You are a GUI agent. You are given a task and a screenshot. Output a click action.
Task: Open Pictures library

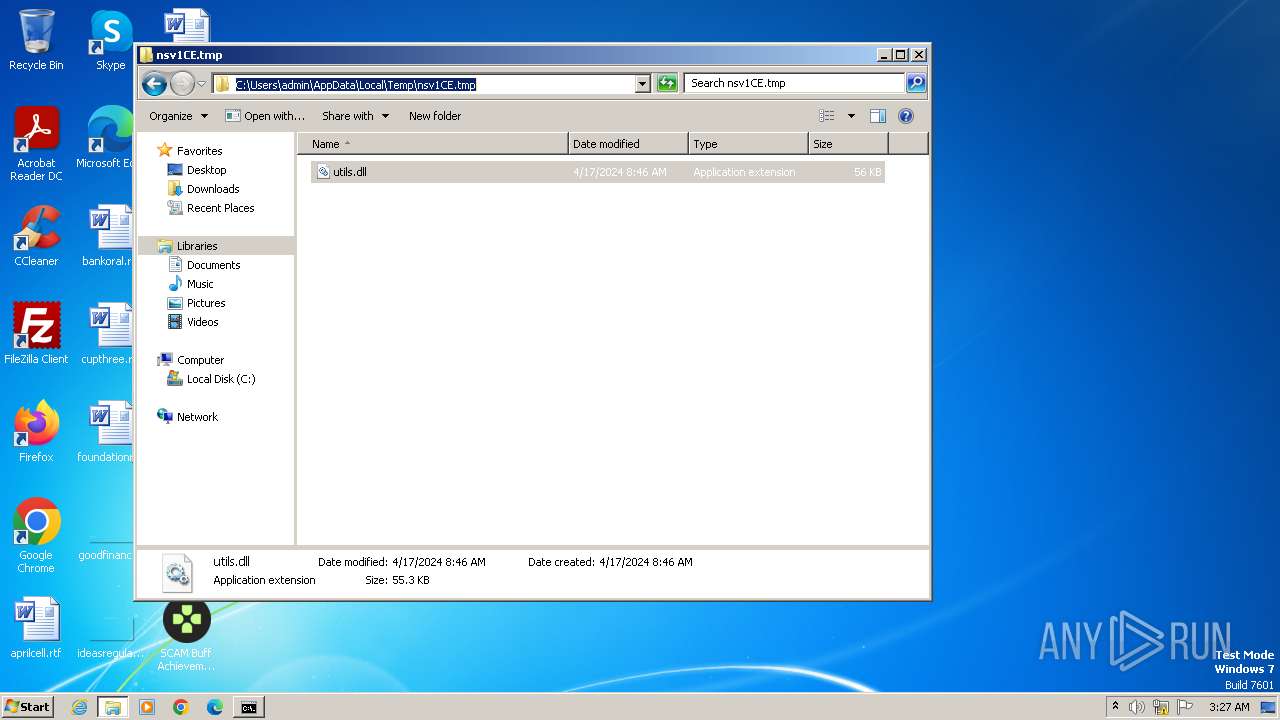206,303
